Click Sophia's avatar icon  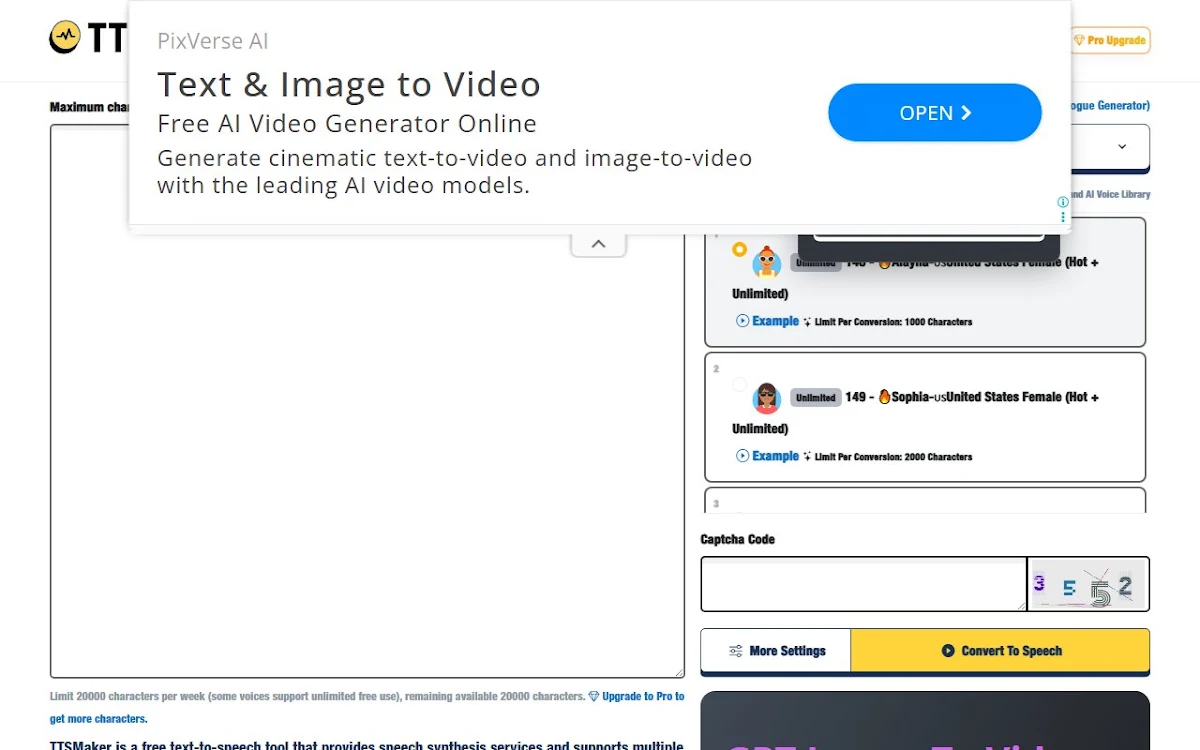pos(767,398)
